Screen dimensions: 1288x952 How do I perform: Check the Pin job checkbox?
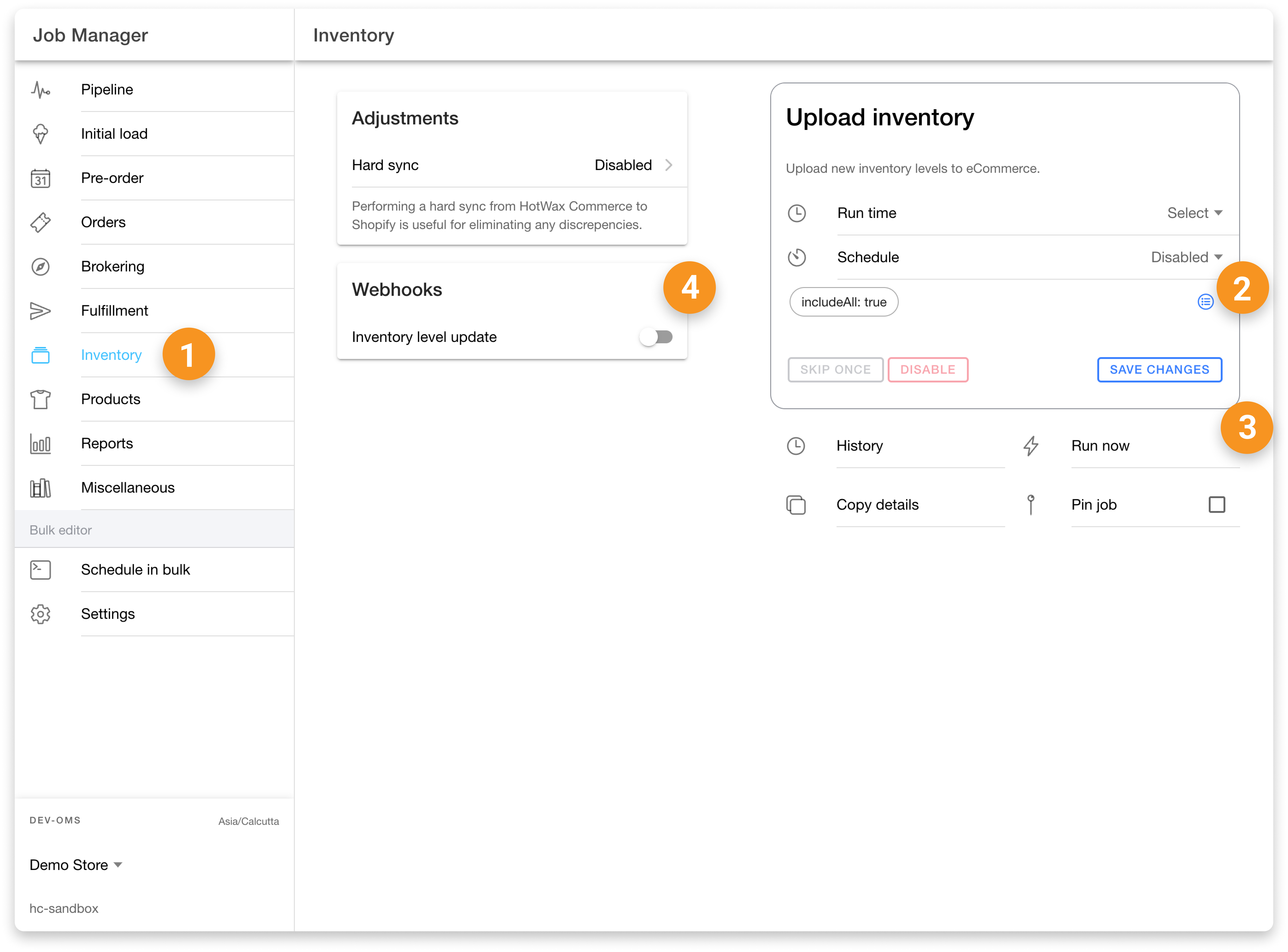[x=1217, y=505]
